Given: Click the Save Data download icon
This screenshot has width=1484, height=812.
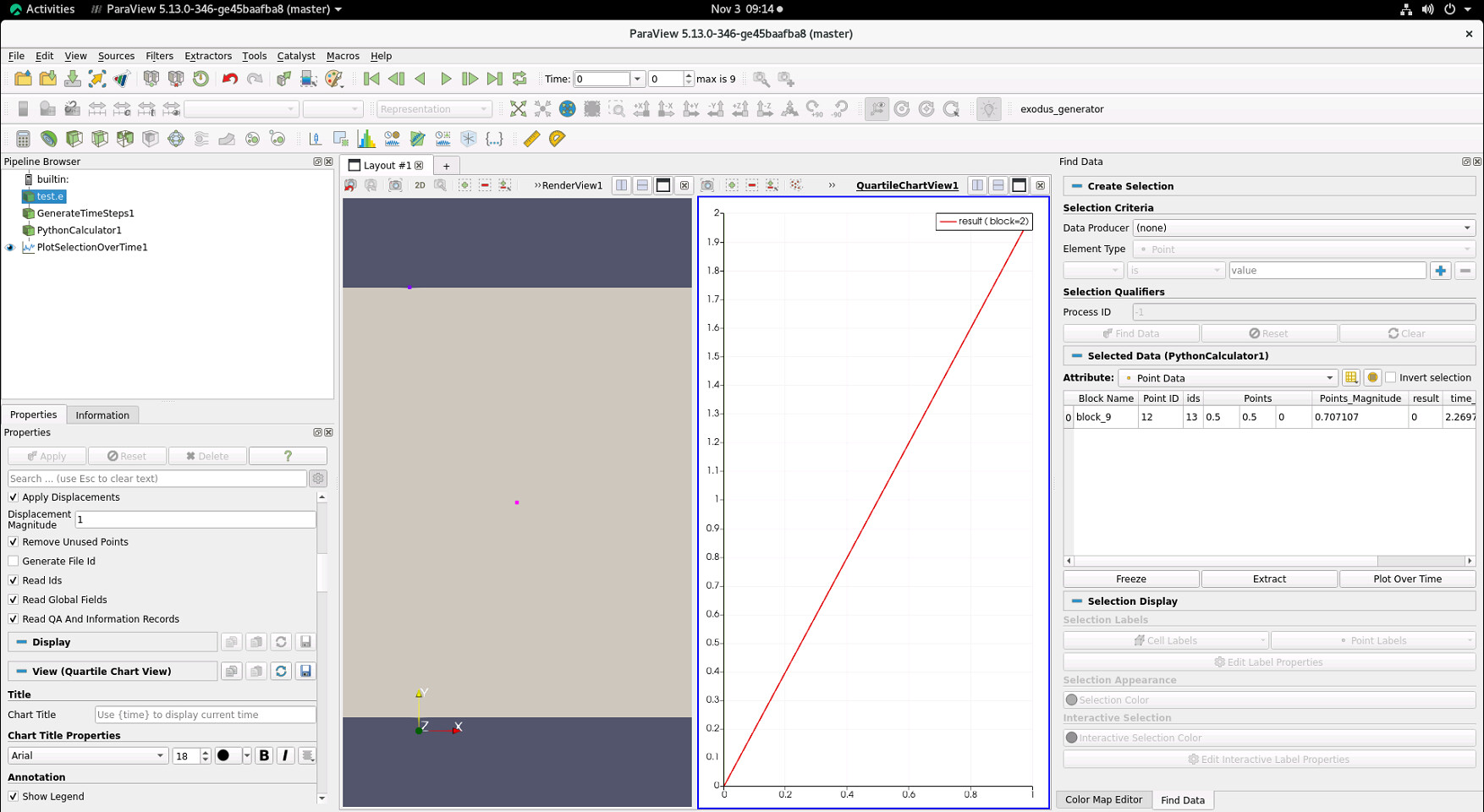Looking at the screenshot, I should pos(73,79).
